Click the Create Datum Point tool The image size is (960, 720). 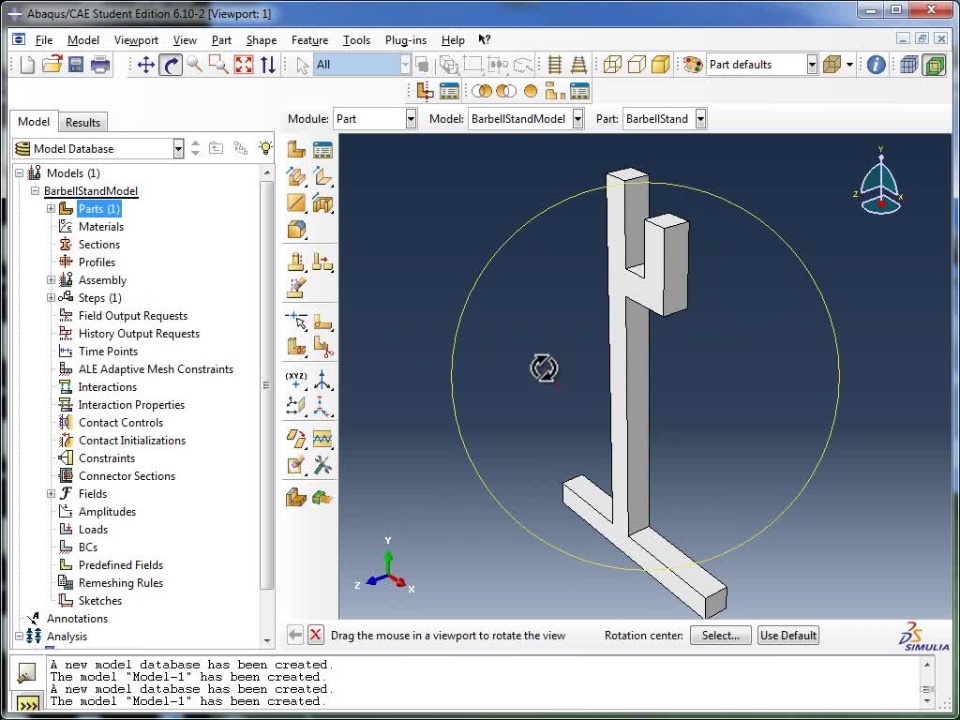pos(296,380)
